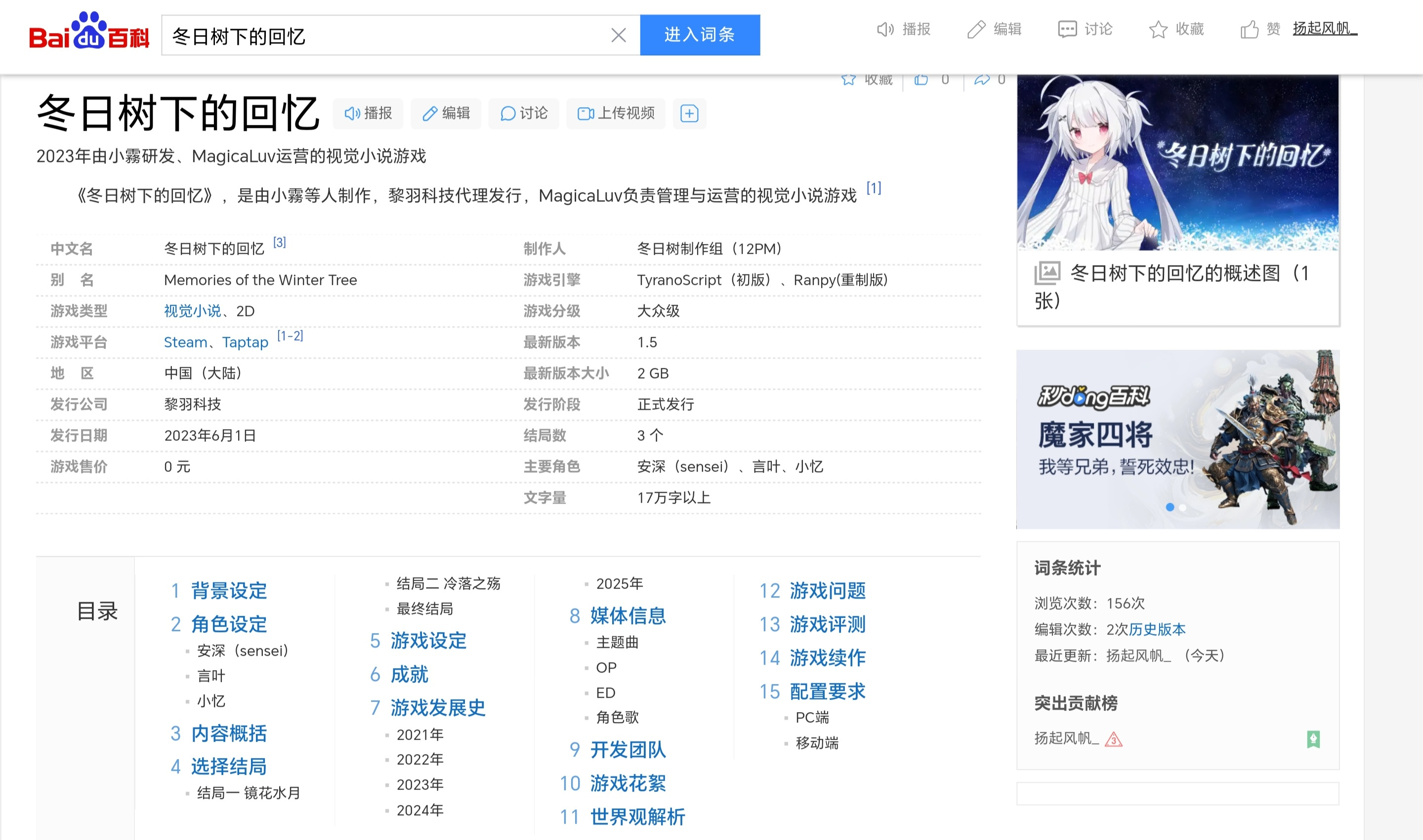Open the Steam platform link
1423x840 pixels.
pyautogui.click(x=186, y=342)
